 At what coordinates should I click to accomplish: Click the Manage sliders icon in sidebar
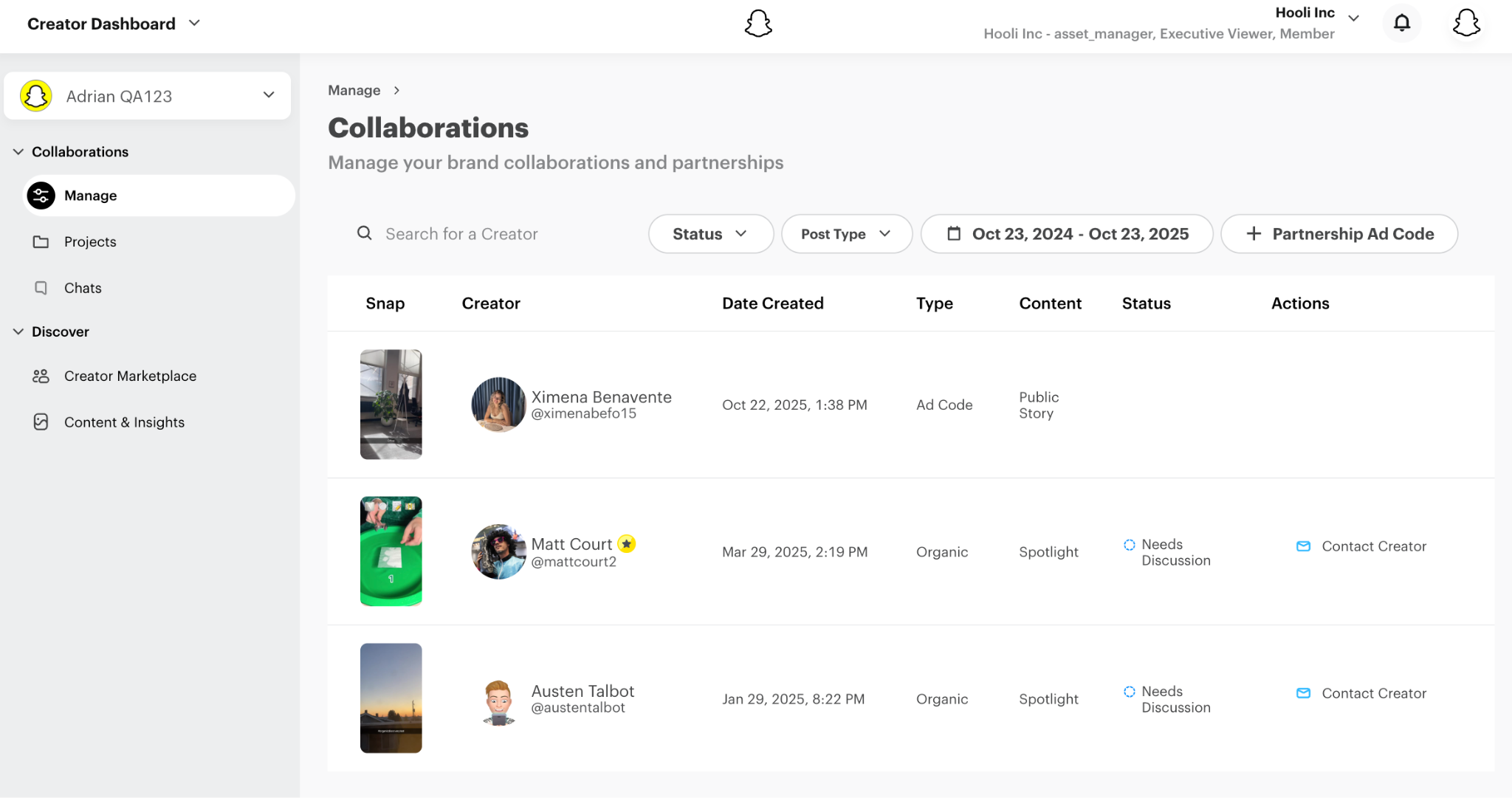(x=41, y=196)
